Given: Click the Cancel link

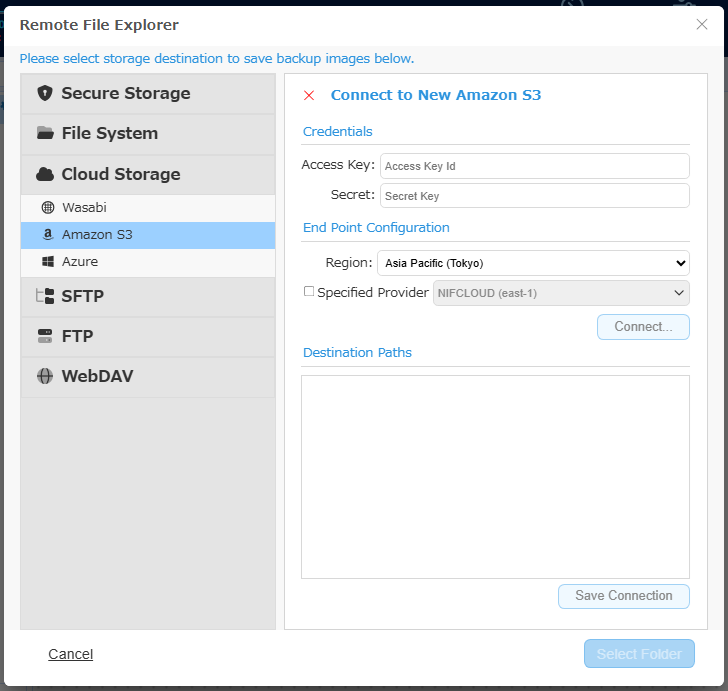Looking at the screenshot, I should point(71,654).
